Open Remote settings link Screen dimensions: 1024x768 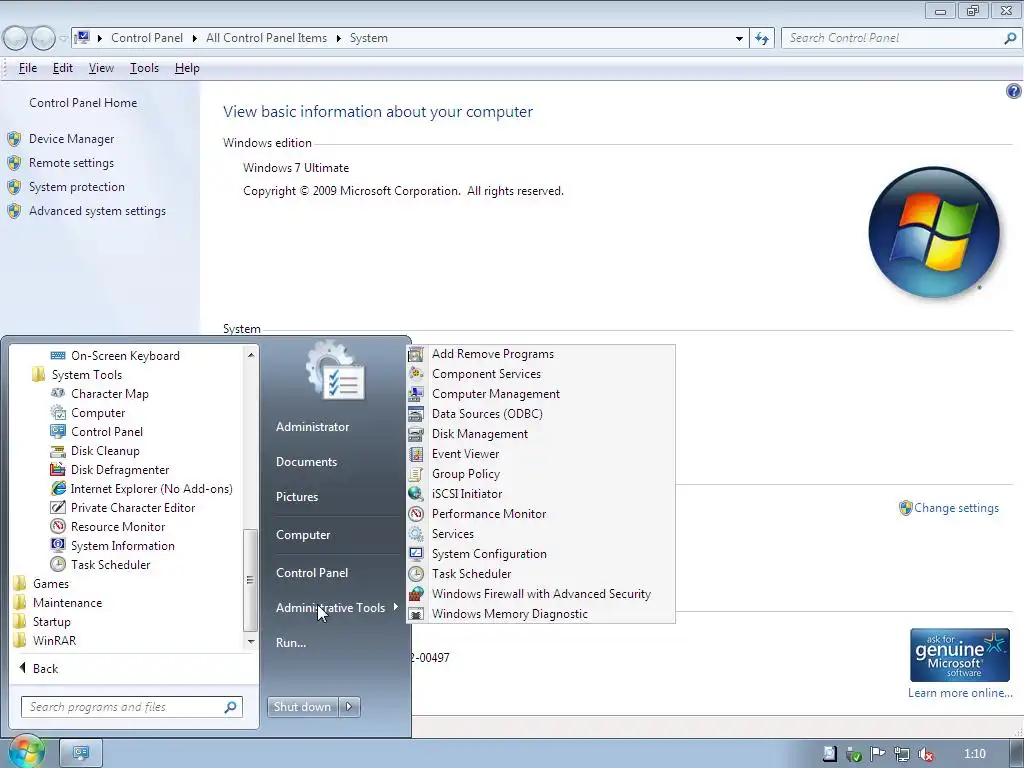[71, 163]
